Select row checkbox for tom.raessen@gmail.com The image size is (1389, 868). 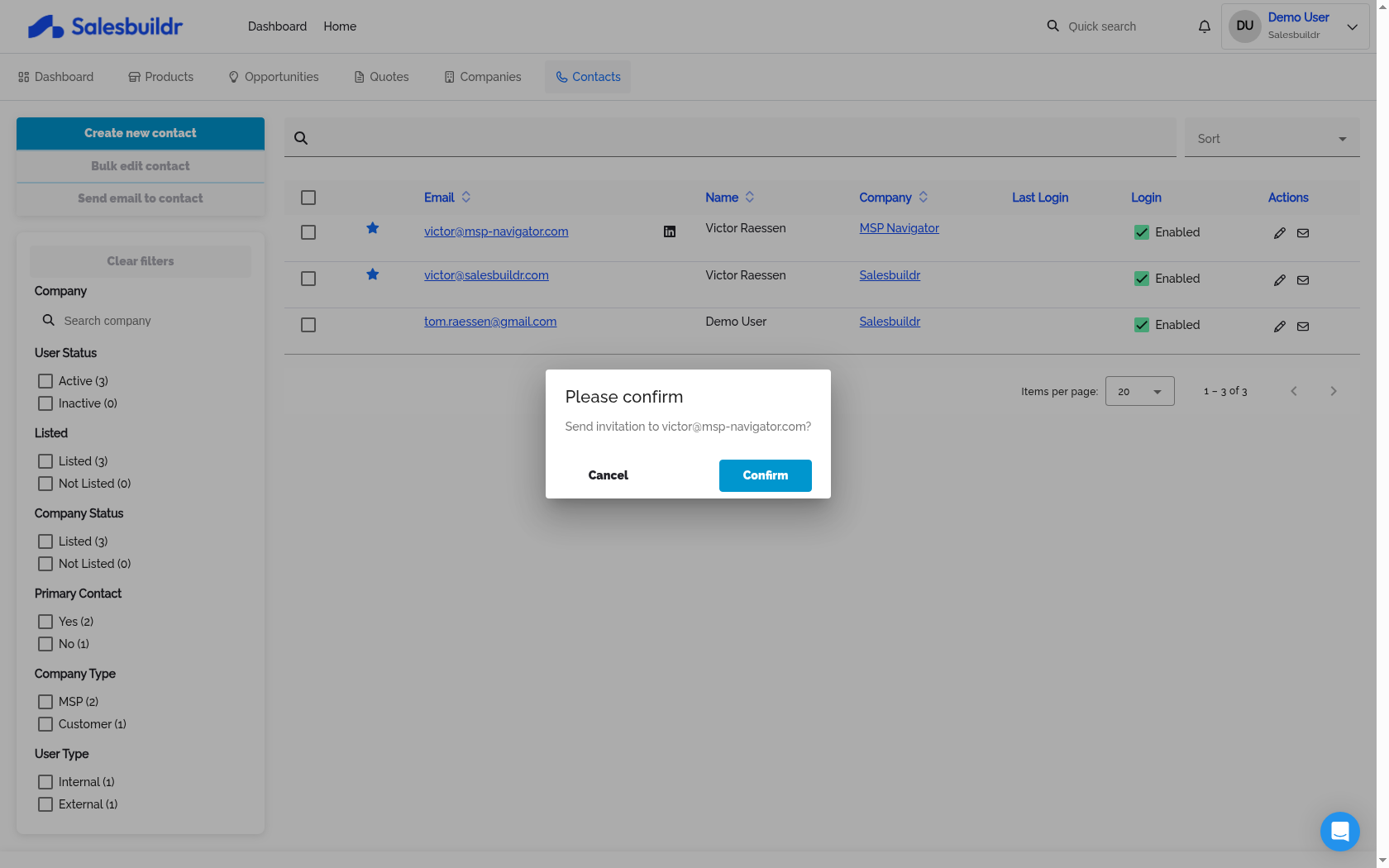tap(308, 325)
